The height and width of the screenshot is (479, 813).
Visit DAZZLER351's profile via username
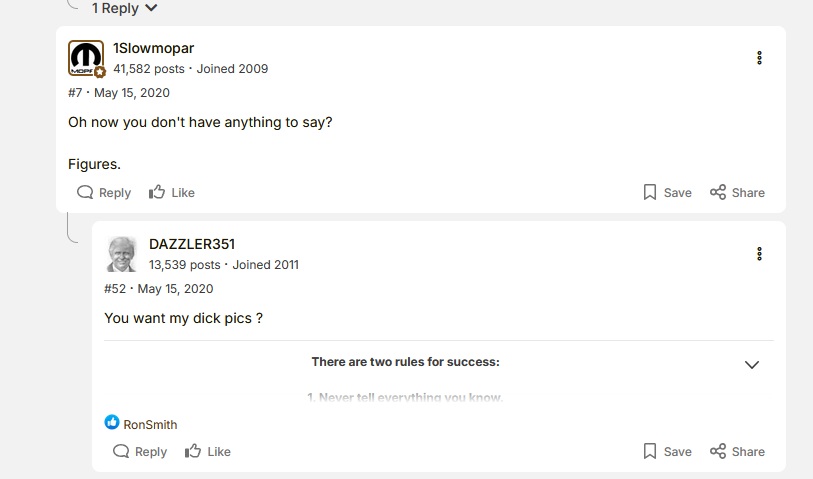[x=192, y=244]
